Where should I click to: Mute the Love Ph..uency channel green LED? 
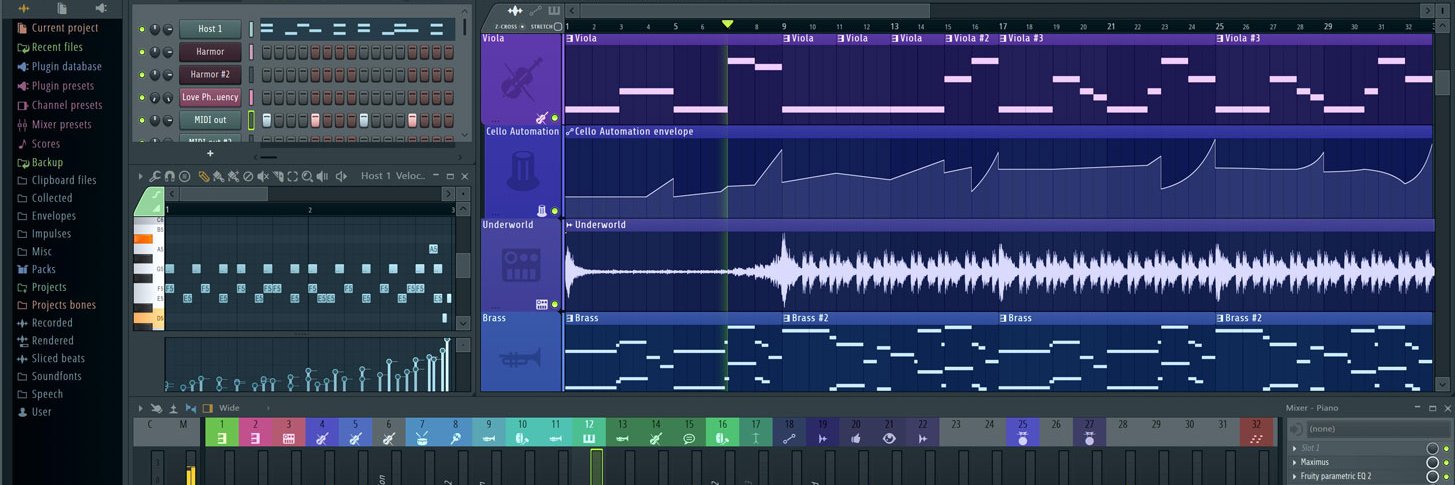(141, 98)
